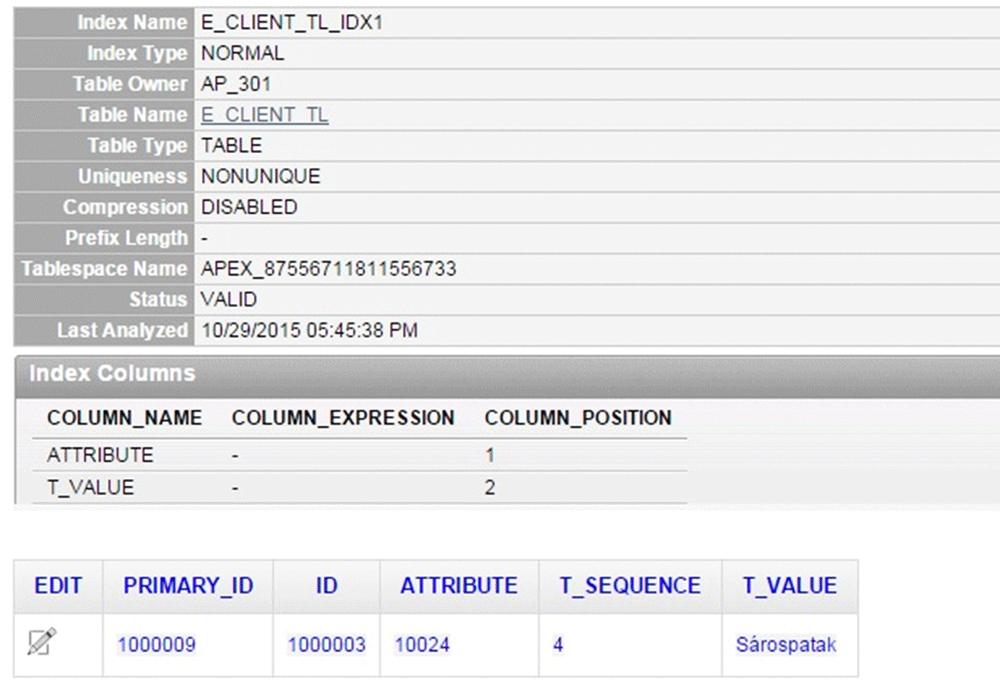Select the column position value 1
Screen dimensions: 1000x684
490,455
